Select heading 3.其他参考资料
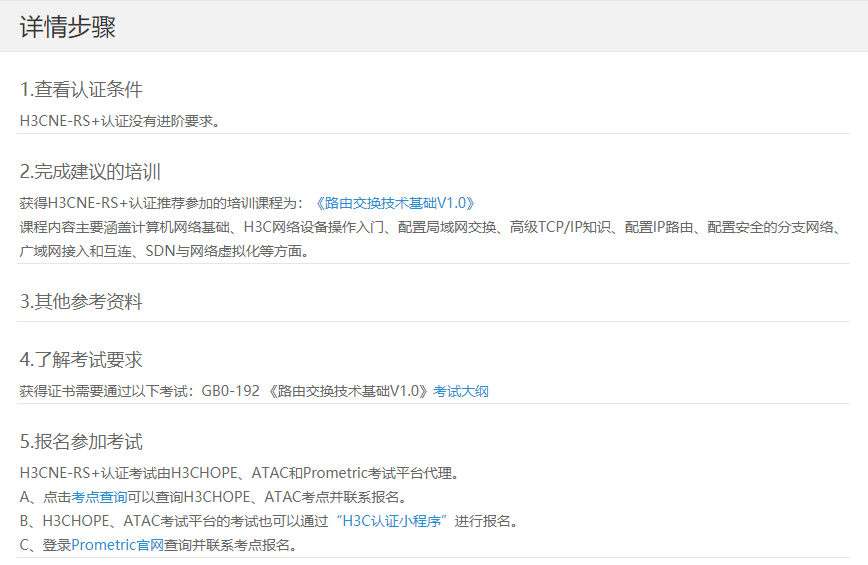868x565 pixels. 81,302
